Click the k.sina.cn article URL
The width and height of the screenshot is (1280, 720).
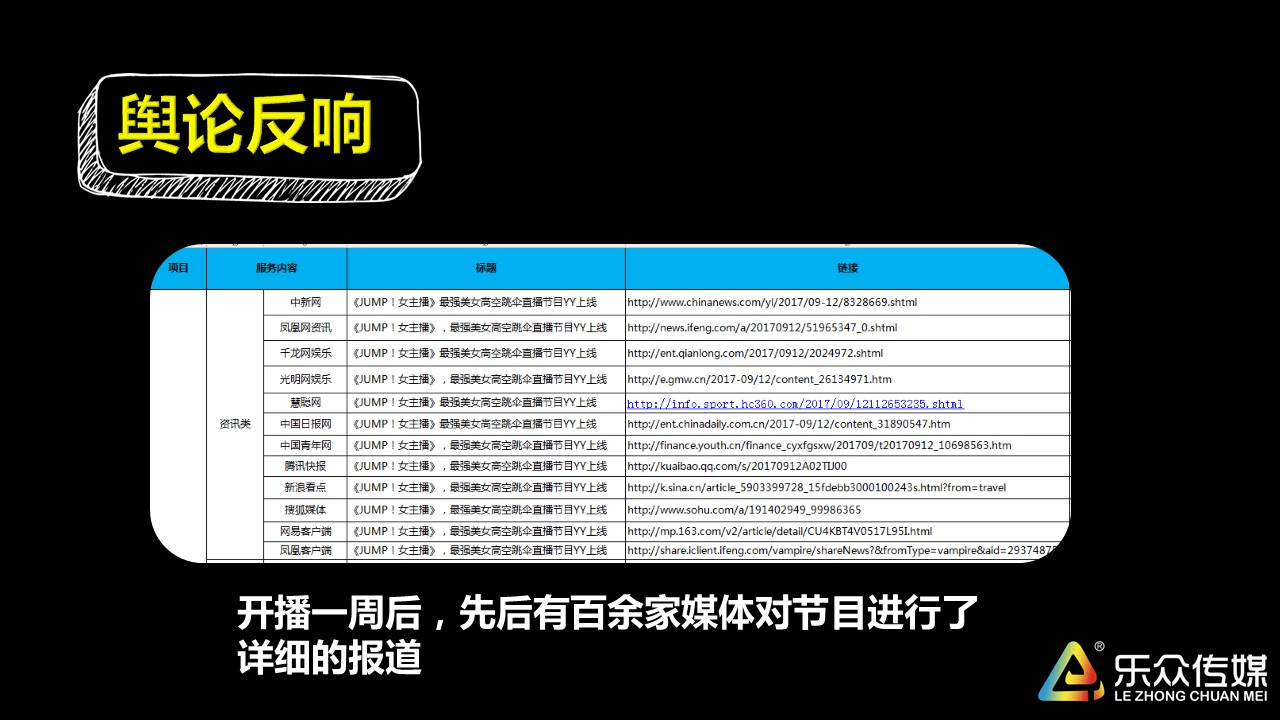816,488
